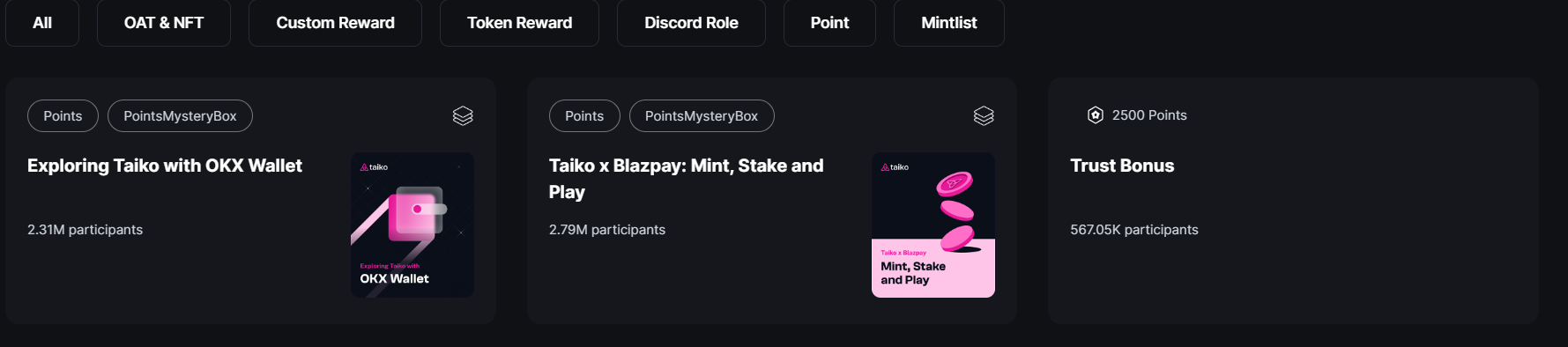This screenshot has width=1568, height=347.
Task: Click the 2500 Points reward label
Action: pyautogui.click(x=1149, y=115)
